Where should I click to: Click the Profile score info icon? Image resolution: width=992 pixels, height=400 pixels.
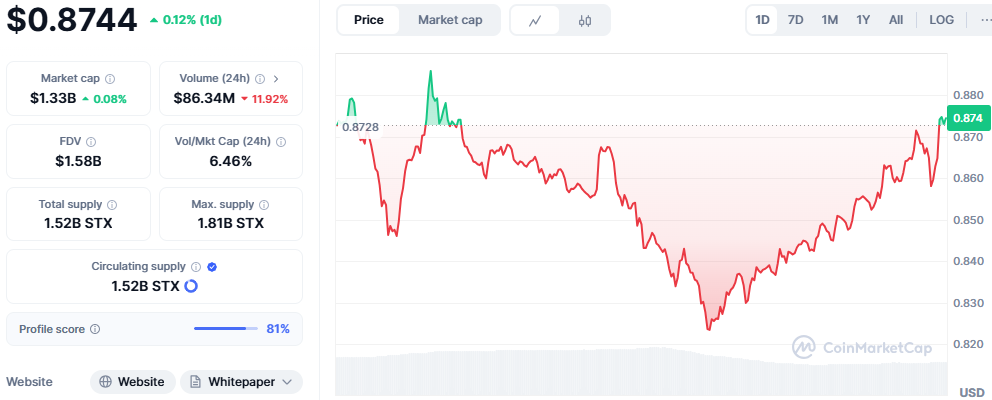95,329
